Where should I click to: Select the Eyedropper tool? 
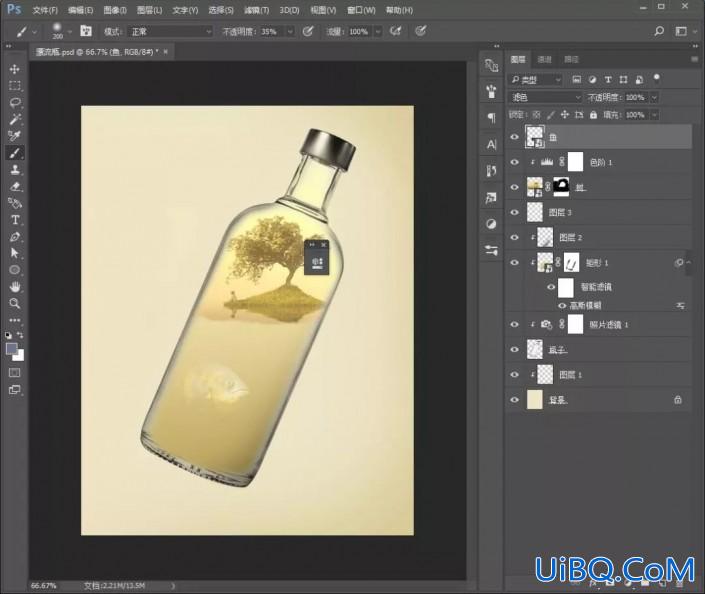click(14, 136)
